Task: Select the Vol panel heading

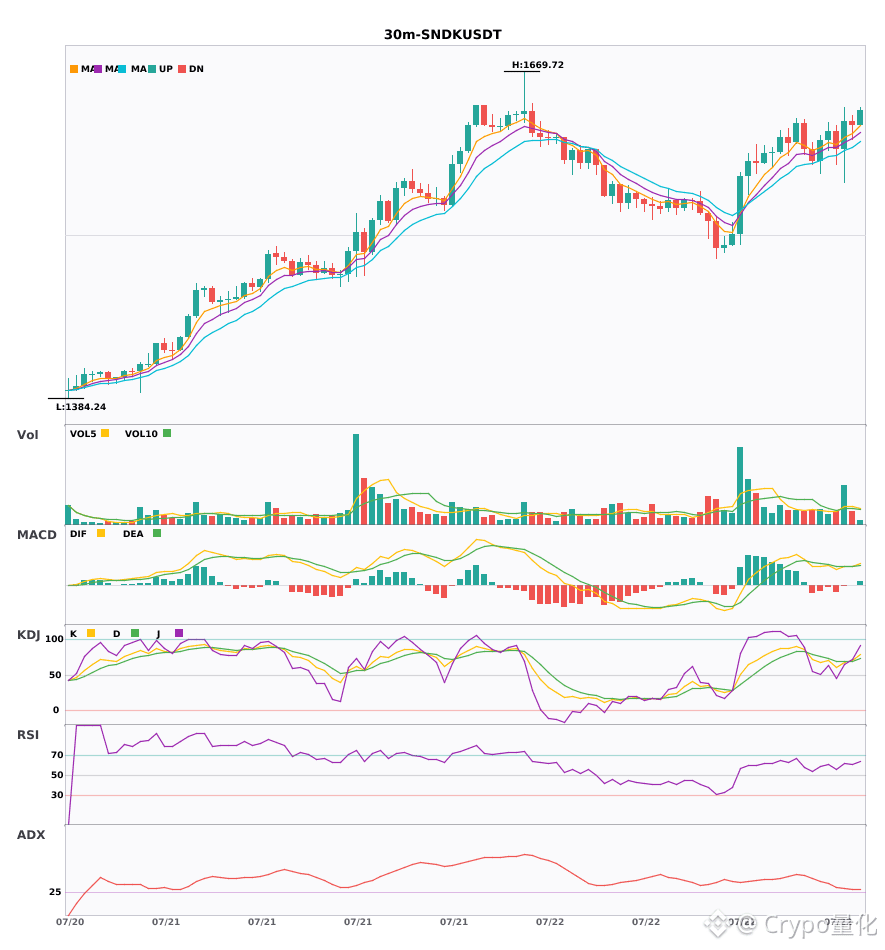Action: point(28,435)
